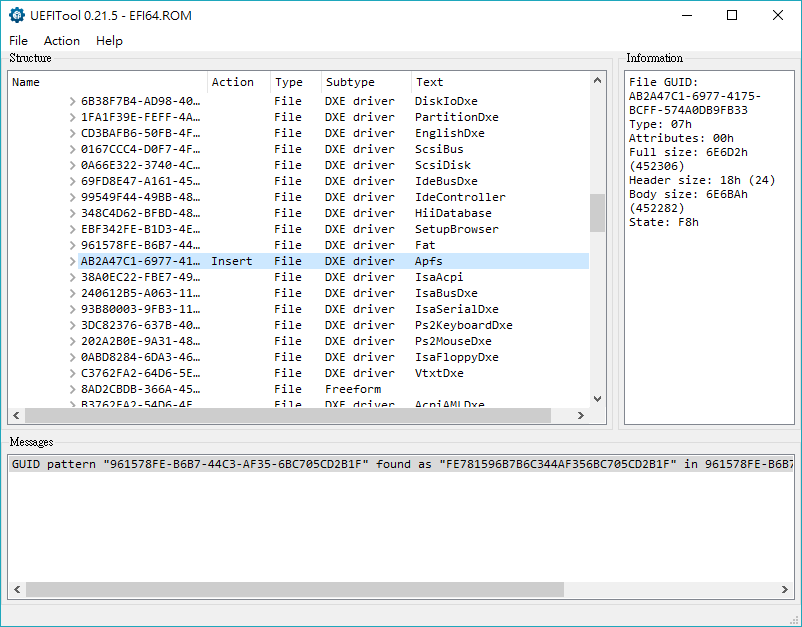Open the Action menu
The width and height of the screenshot is (802, 627).
[x=62, y=41]
